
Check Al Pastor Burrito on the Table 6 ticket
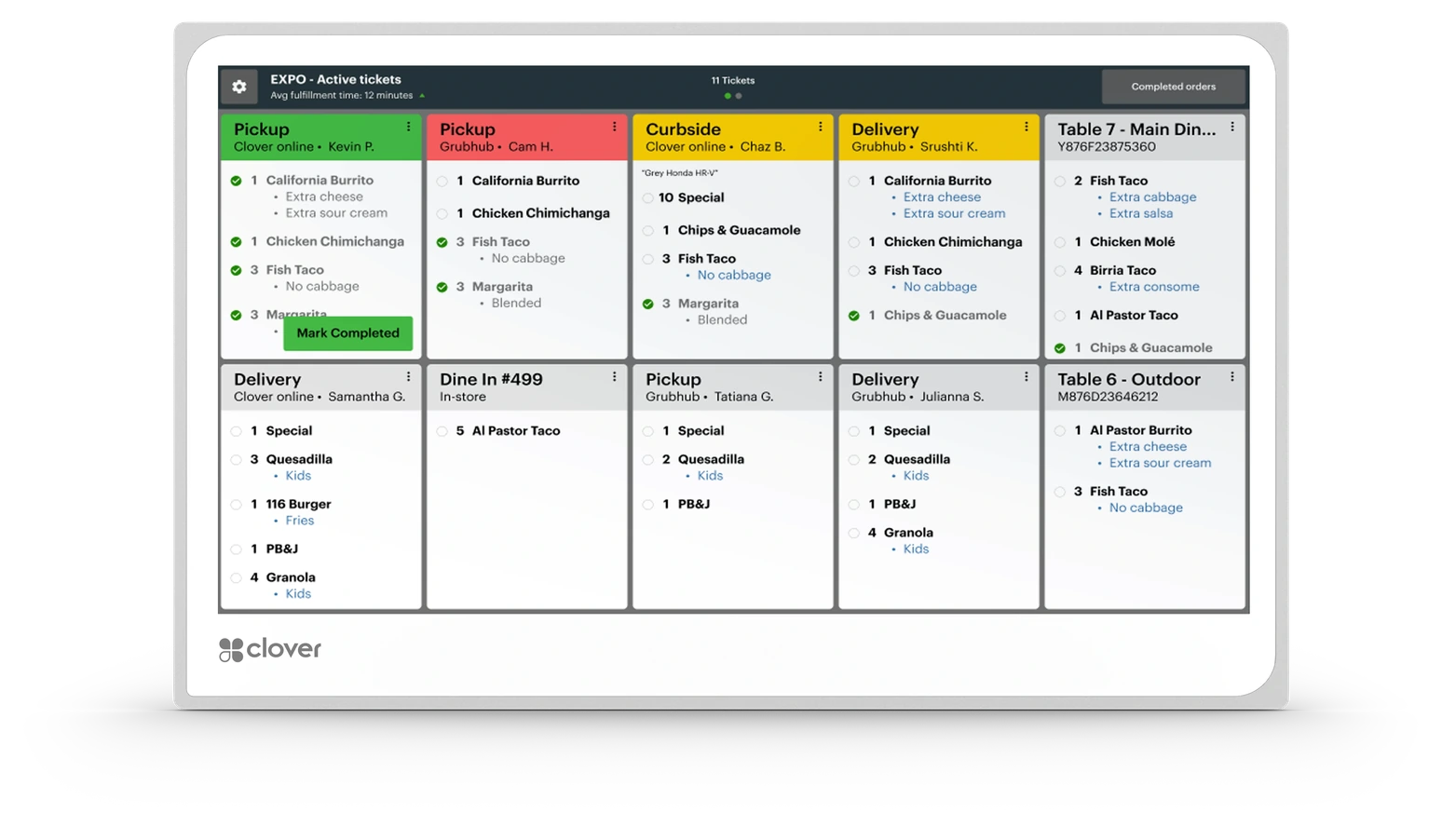pos(1060,431)
